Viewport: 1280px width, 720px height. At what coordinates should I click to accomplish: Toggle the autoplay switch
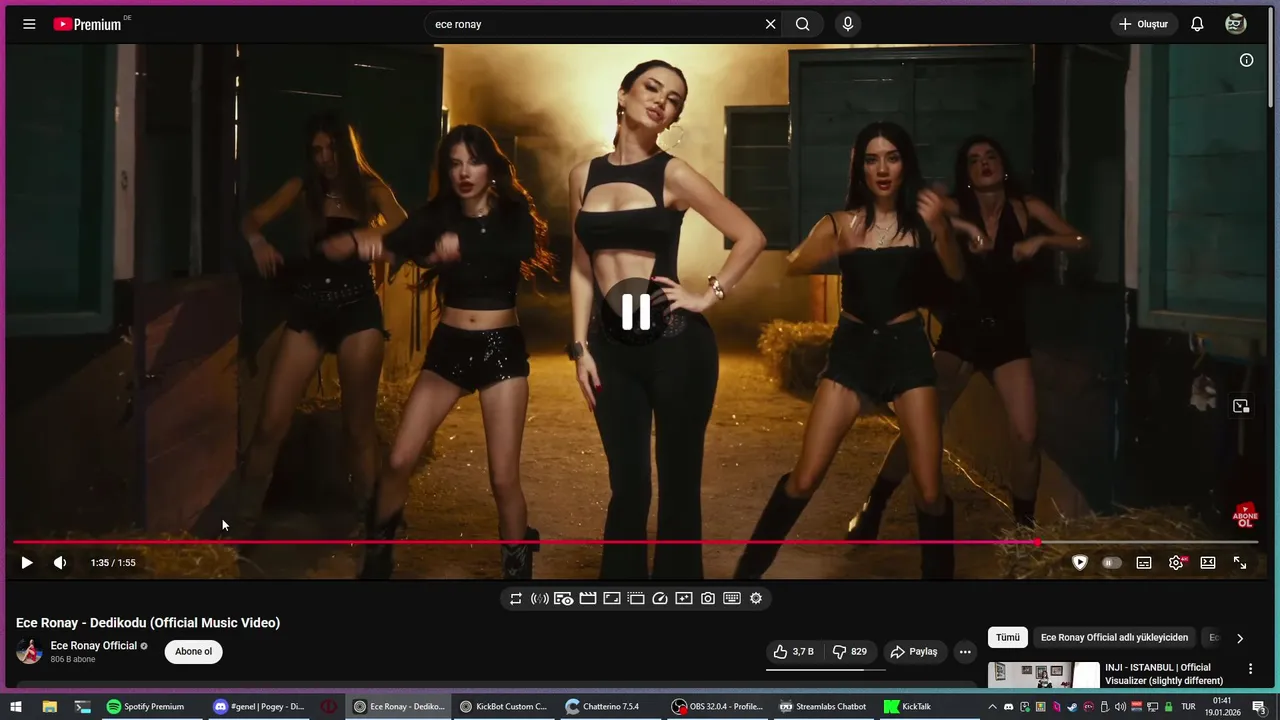point(1111,563)
